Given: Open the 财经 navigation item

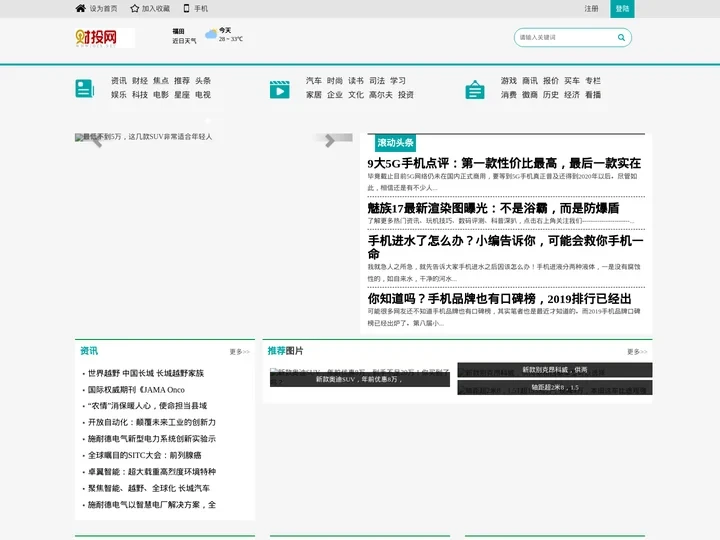Looking at the screenshot, I should click(140, 81).
